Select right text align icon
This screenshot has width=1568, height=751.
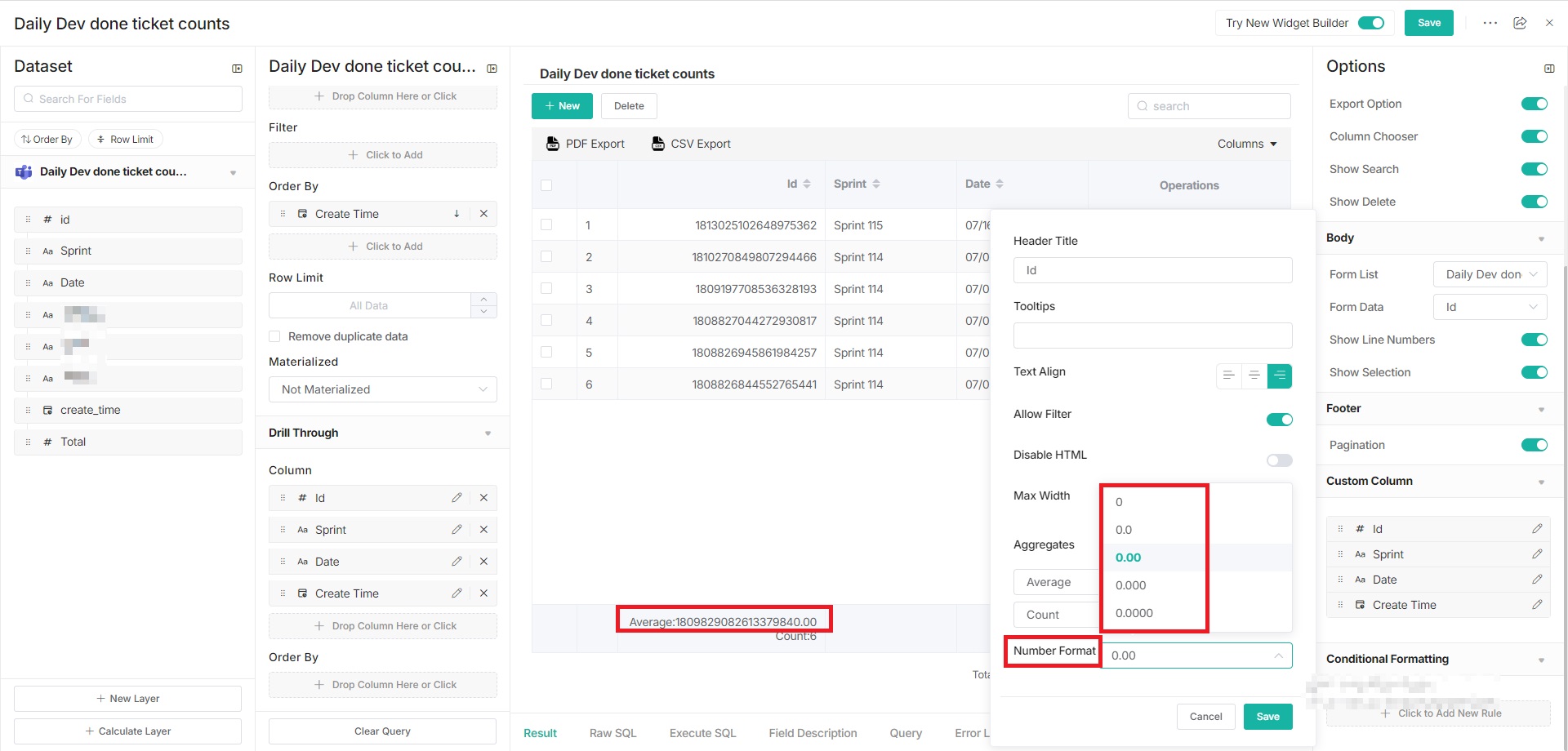point(1280,375)
